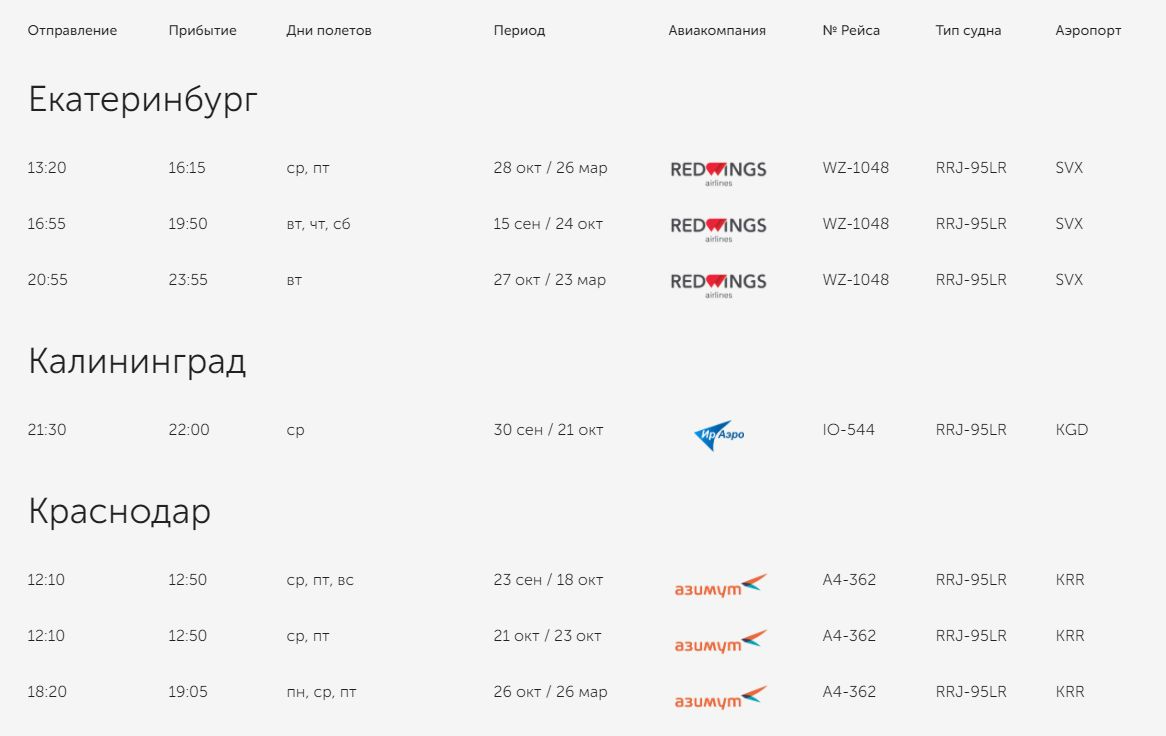This screenshot has height=736, width=1166.
Task: Click the Екатеринбург city heading
Action: pyautogui.click(x=143, y=100)
